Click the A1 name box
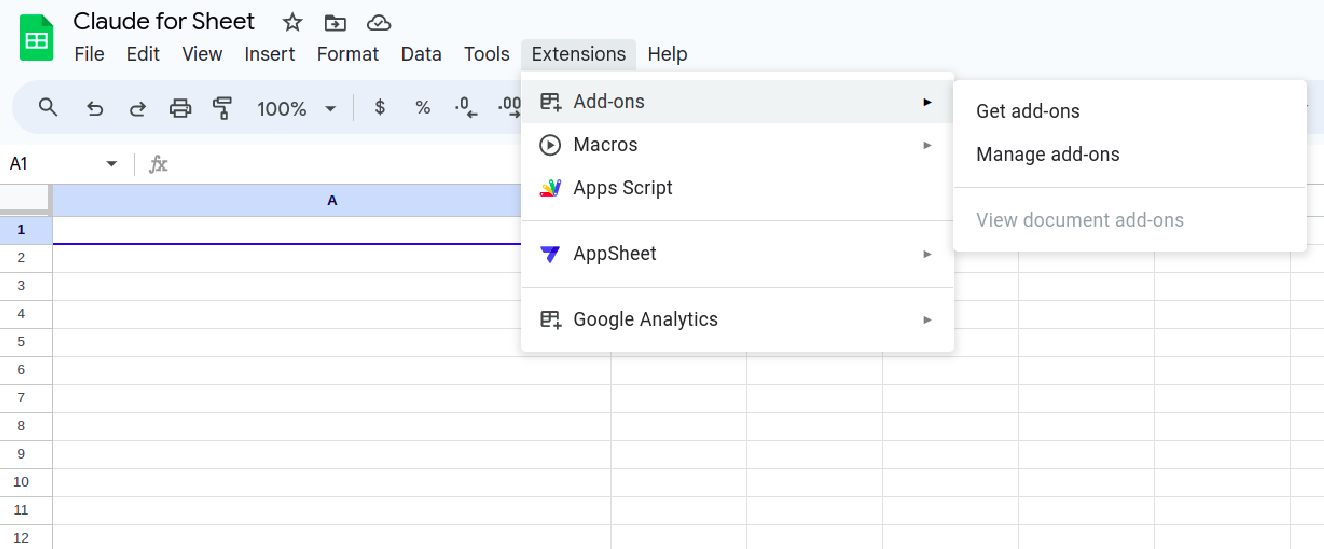Screen dimensions: 1324x549 (55, 164)
